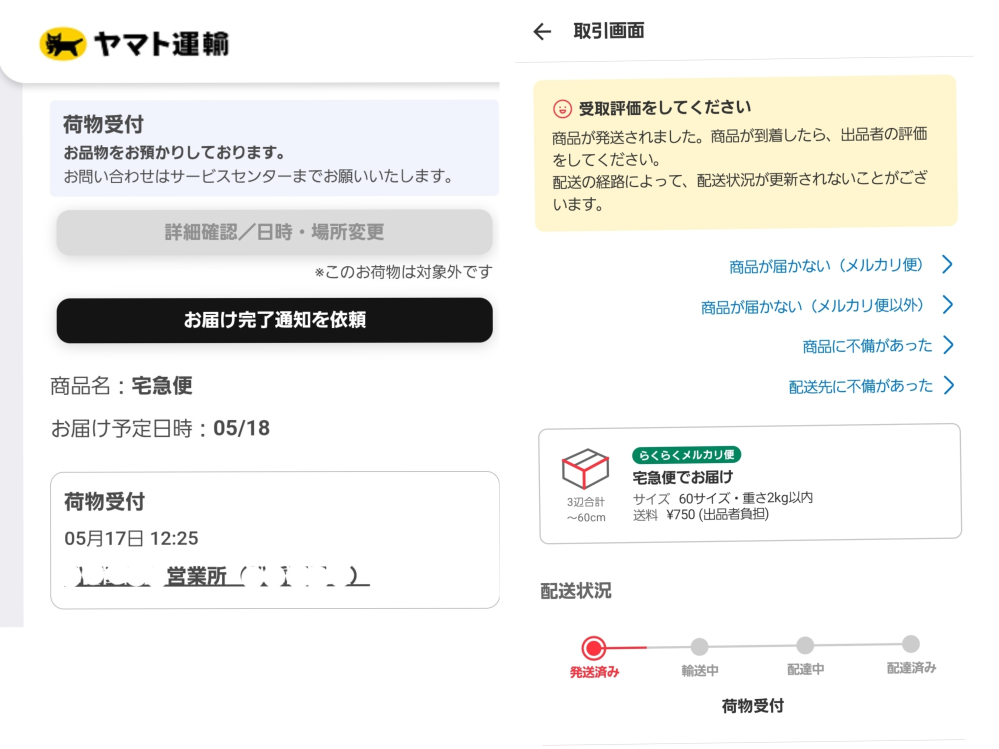Click chevron next to 商品に不備があった
This screenshot has height=749, width=999.
coord(948,345)
